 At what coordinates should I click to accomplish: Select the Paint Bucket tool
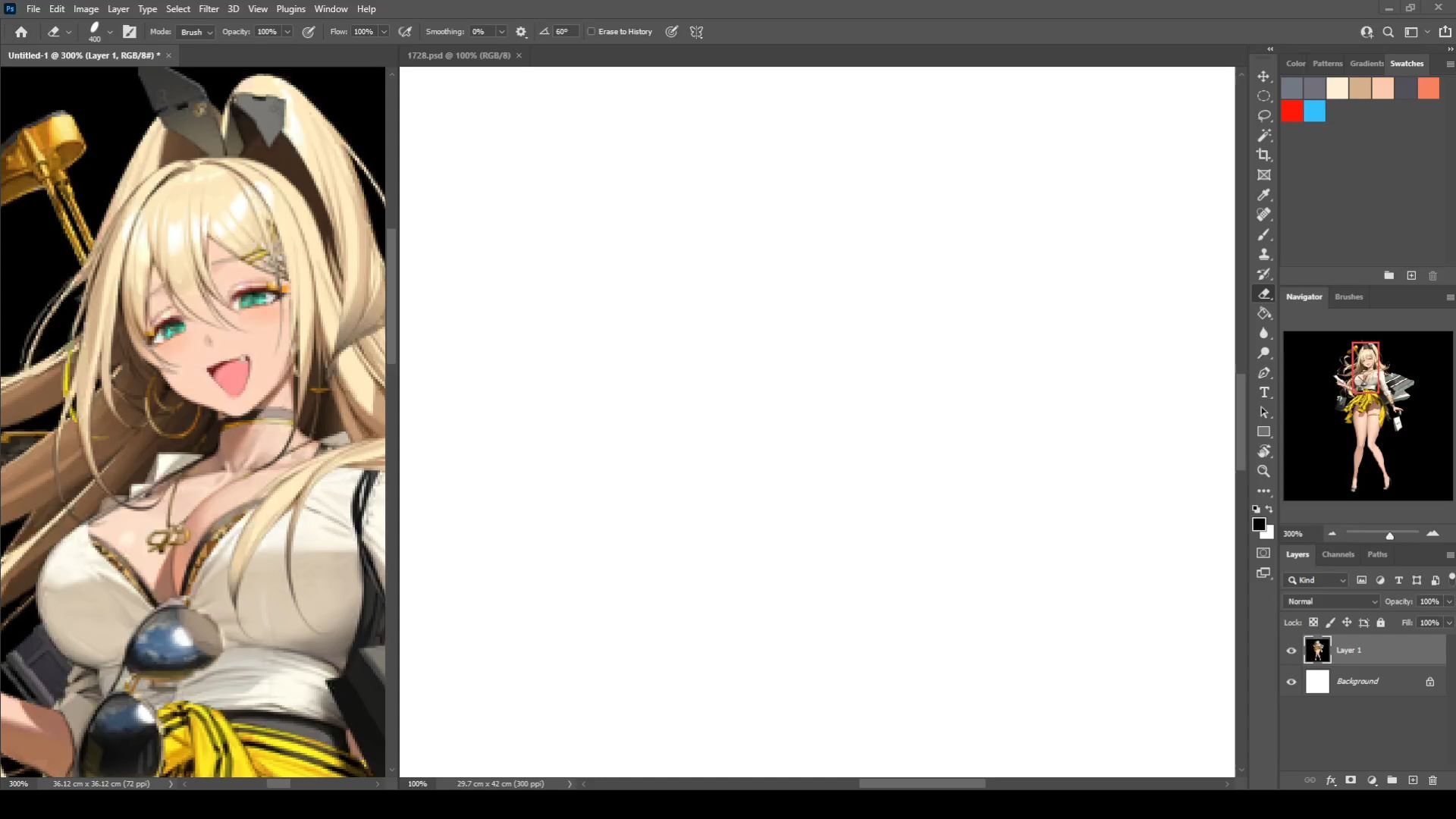pos(1263,313)
